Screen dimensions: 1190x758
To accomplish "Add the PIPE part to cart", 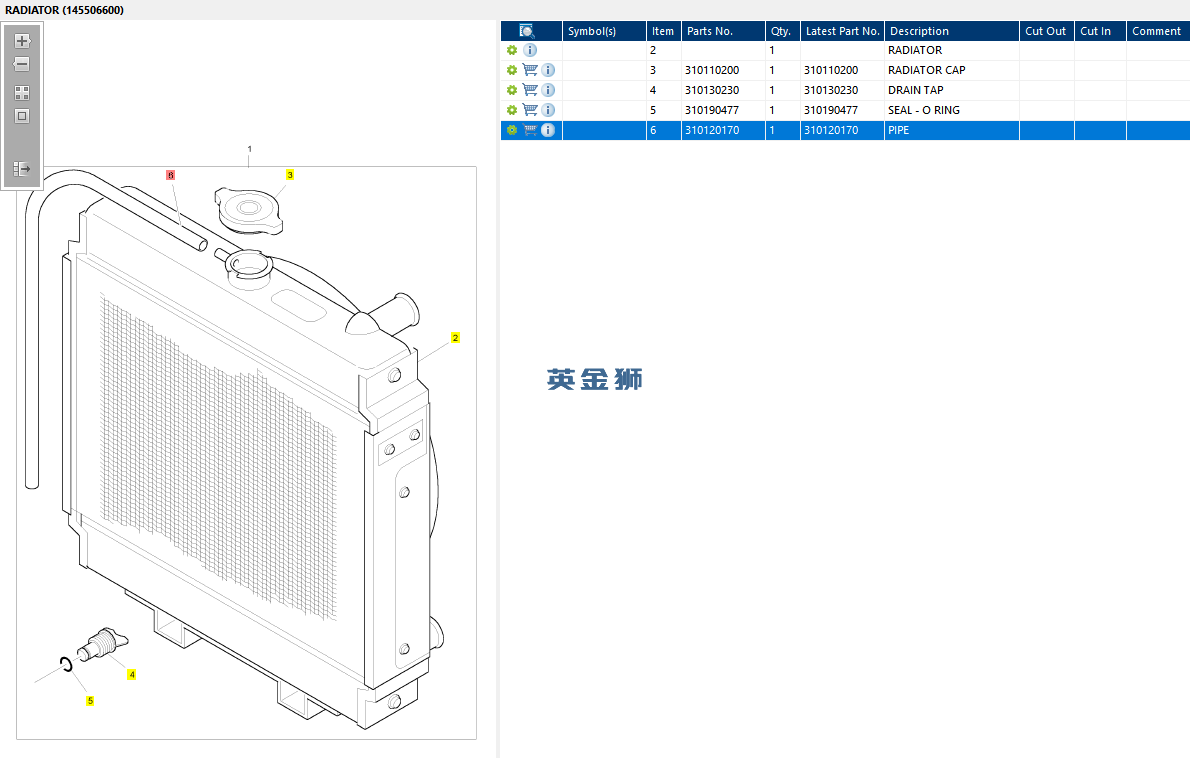I will 530,131.
